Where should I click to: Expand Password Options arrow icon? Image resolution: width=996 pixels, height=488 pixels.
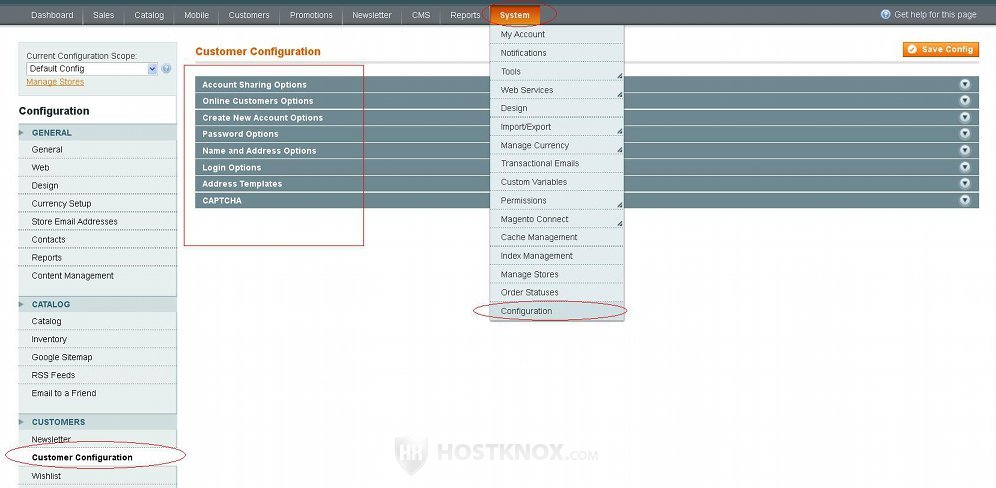point(965,134)
